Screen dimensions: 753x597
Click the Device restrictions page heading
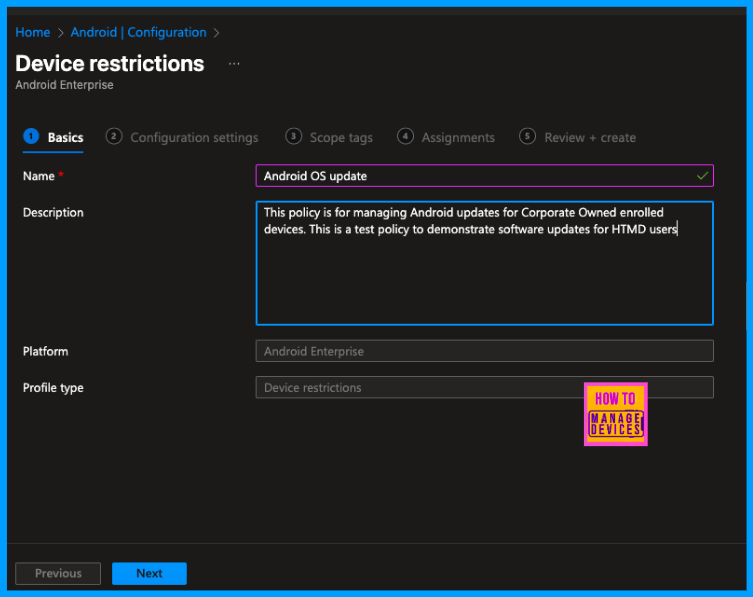[110, 64]
